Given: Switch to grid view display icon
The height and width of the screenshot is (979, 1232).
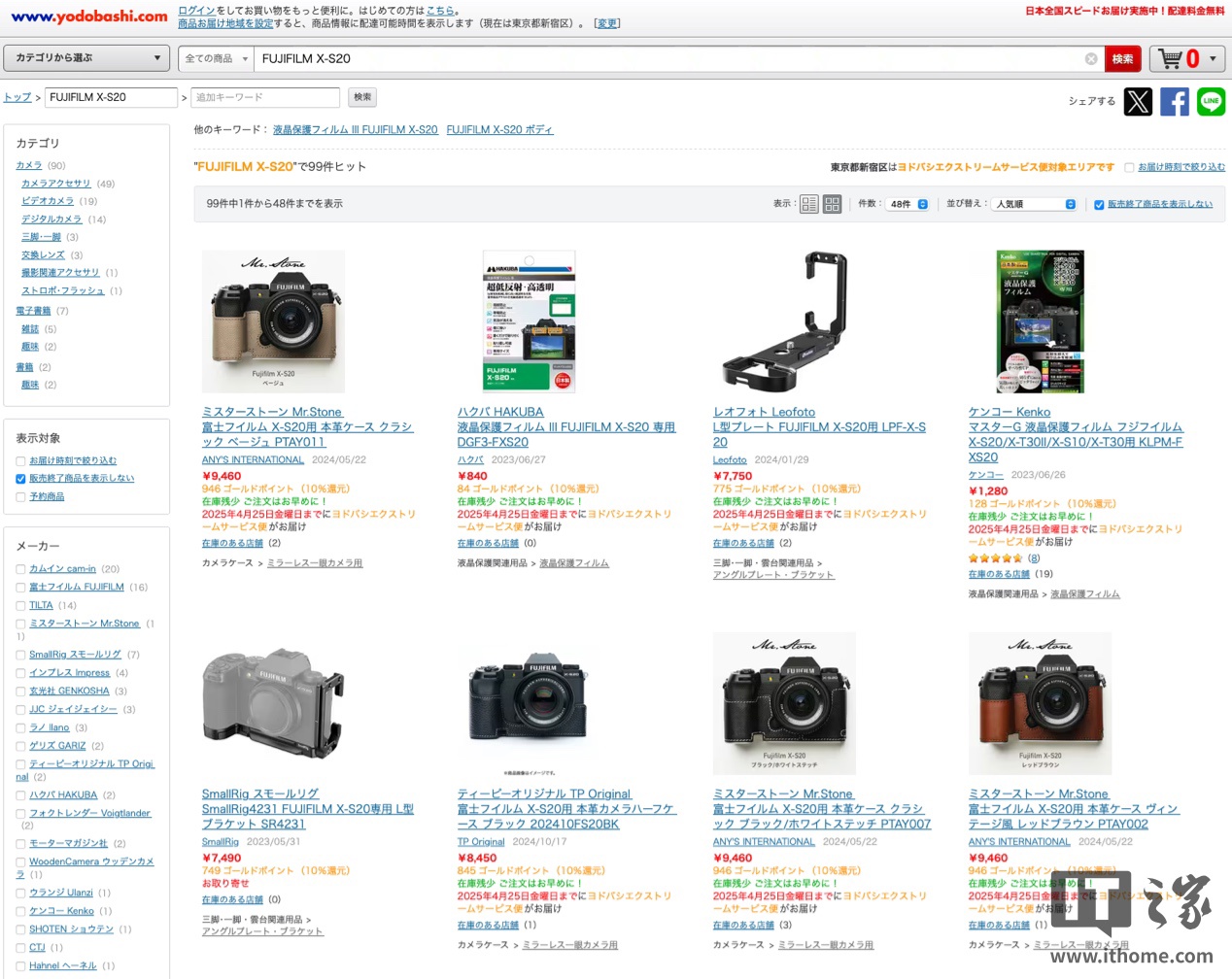Looking at the screenshot, I should click(x=833, y=204).
